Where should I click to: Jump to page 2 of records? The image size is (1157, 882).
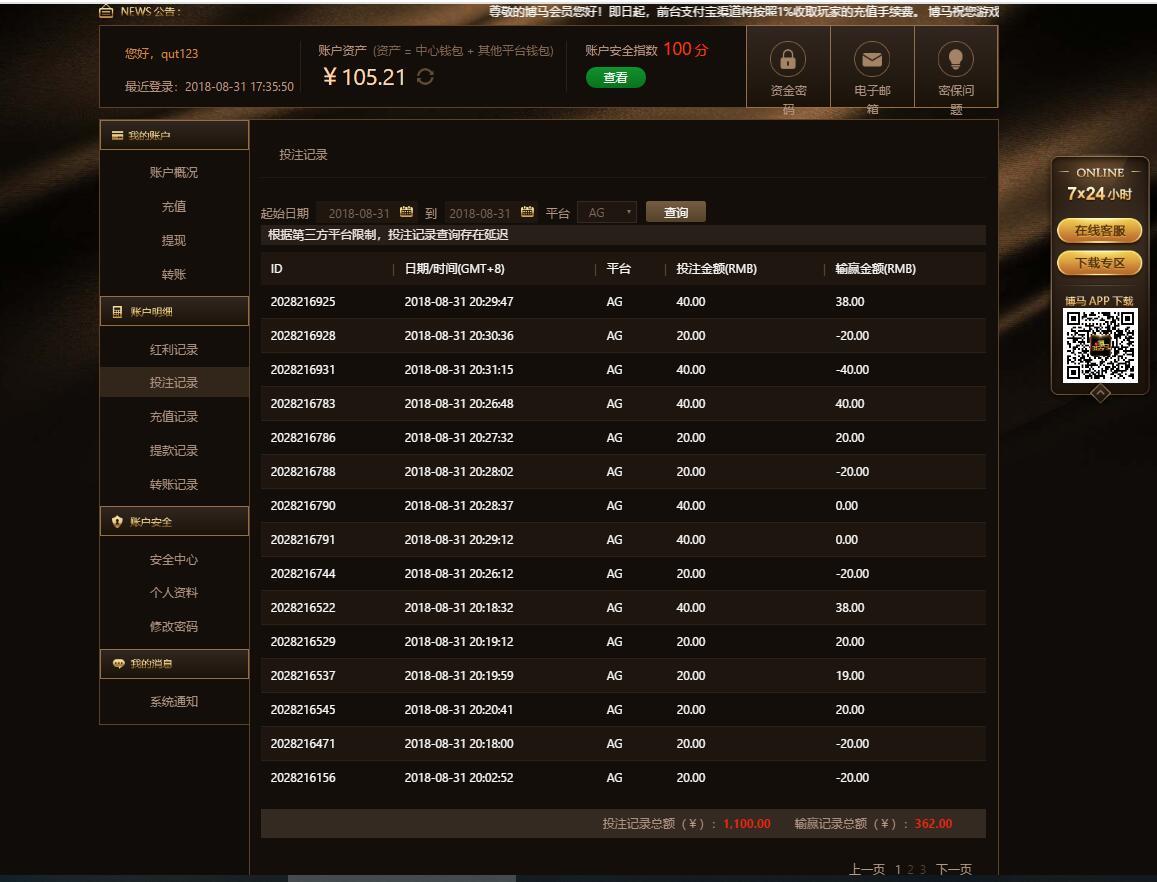tap(910, 869)
